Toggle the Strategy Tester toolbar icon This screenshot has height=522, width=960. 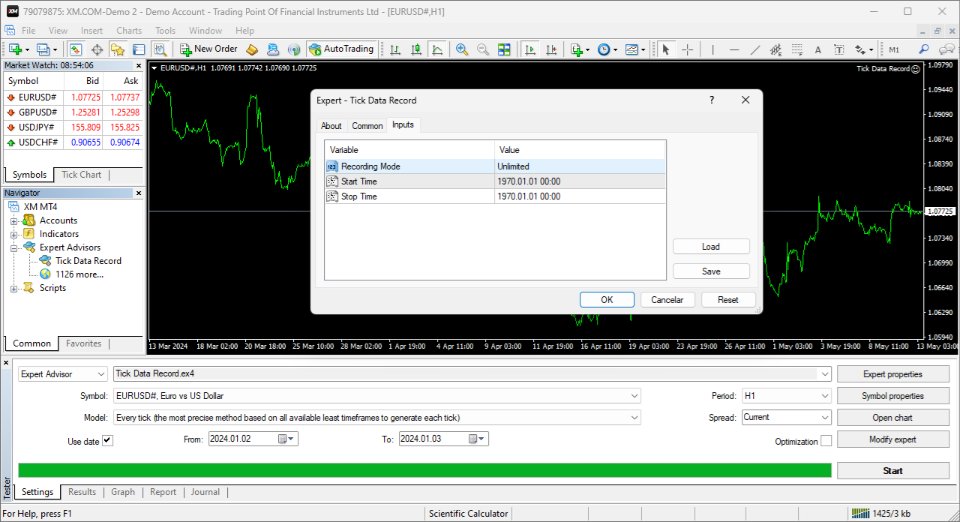(160, 50)
